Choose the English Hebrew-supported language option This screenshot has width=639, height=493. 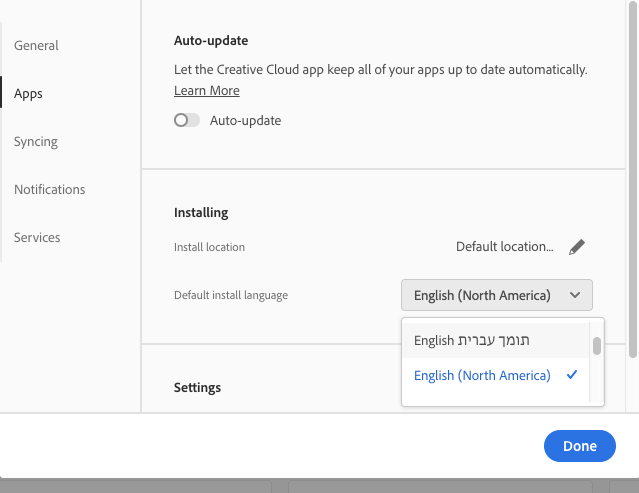coord(472,341)
